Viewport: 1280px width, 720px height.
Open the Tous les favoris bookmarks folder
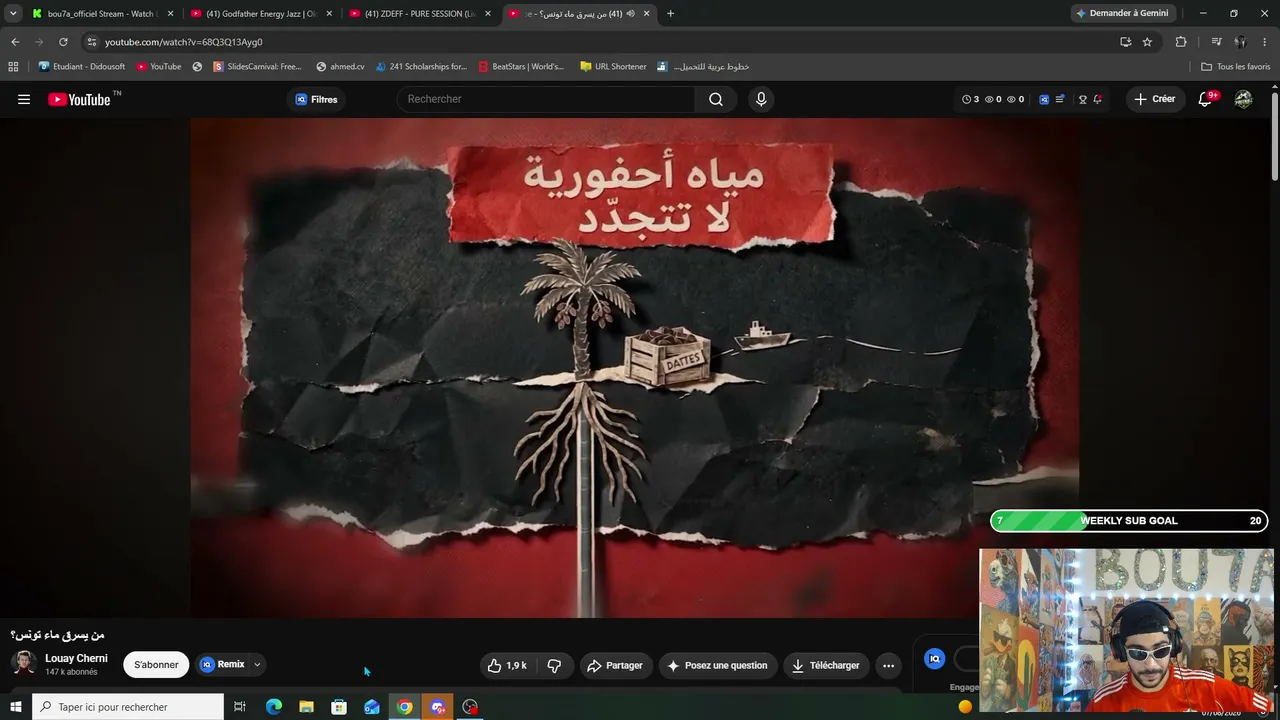click(x=1235, y=67)
